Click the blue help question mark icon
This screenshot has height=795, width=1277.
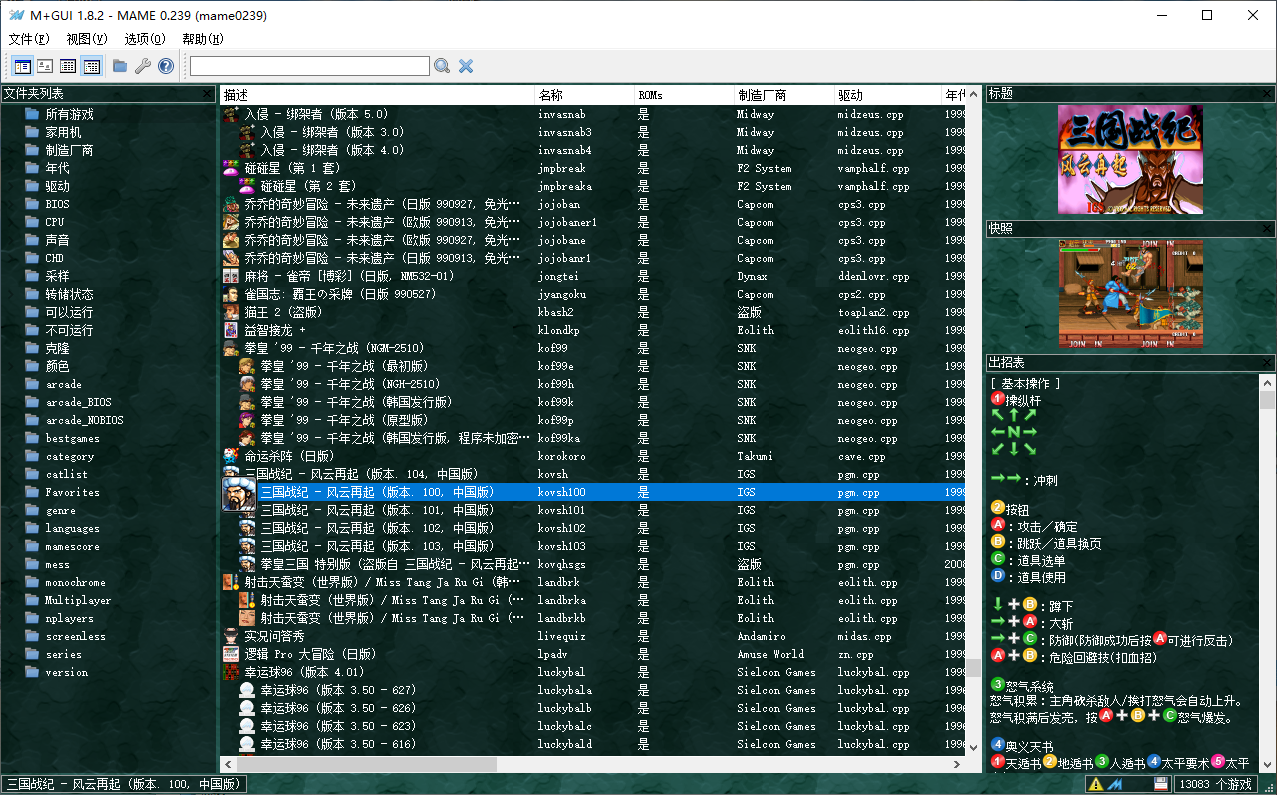[166, 66]
